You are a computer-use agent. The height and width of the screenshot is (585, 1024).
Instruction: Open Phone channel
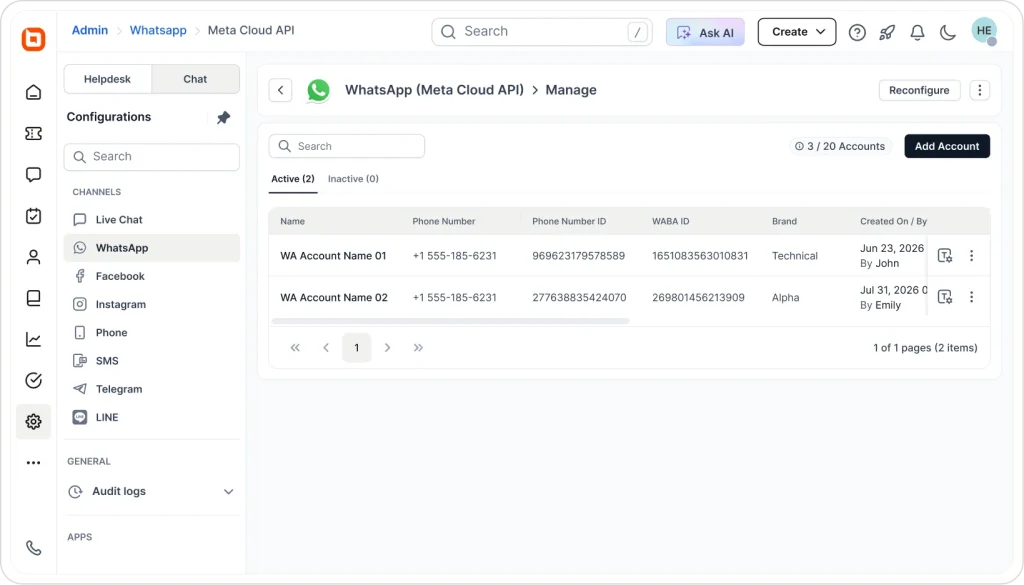click(x=152, y=332)
